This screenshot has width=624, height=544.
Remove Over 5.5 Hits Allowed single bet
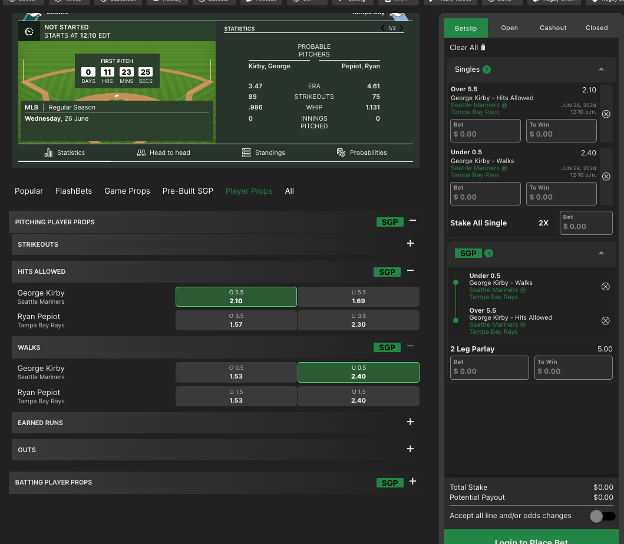tap(605, 114)
